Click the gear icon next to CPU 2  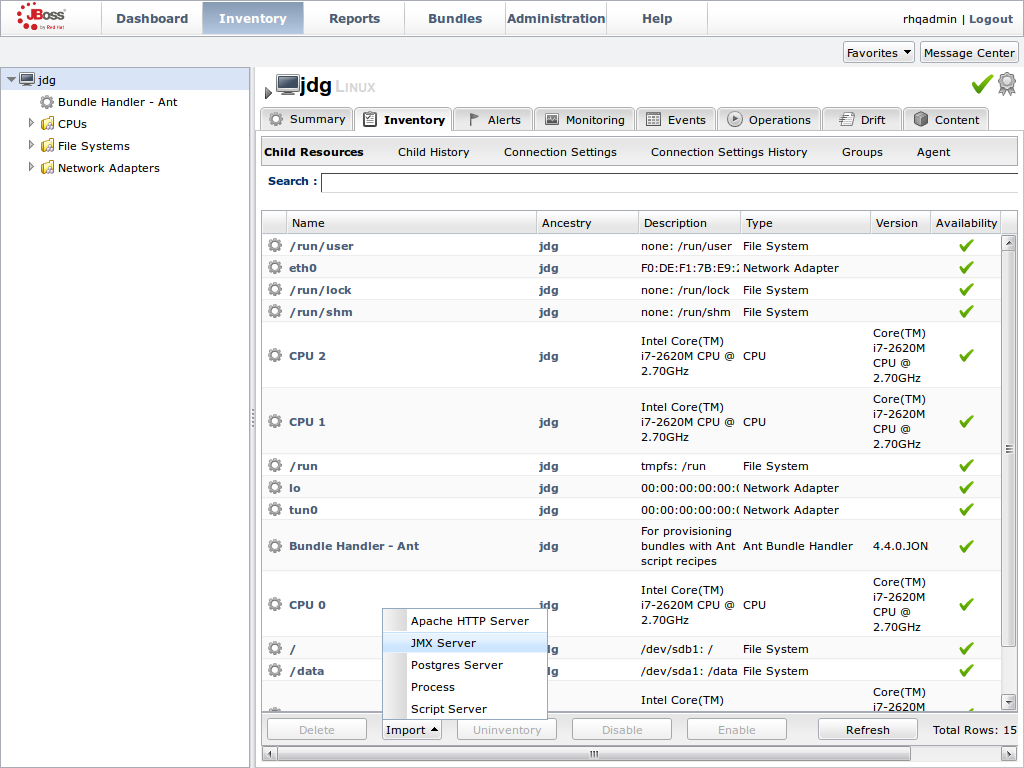point(275,356)
